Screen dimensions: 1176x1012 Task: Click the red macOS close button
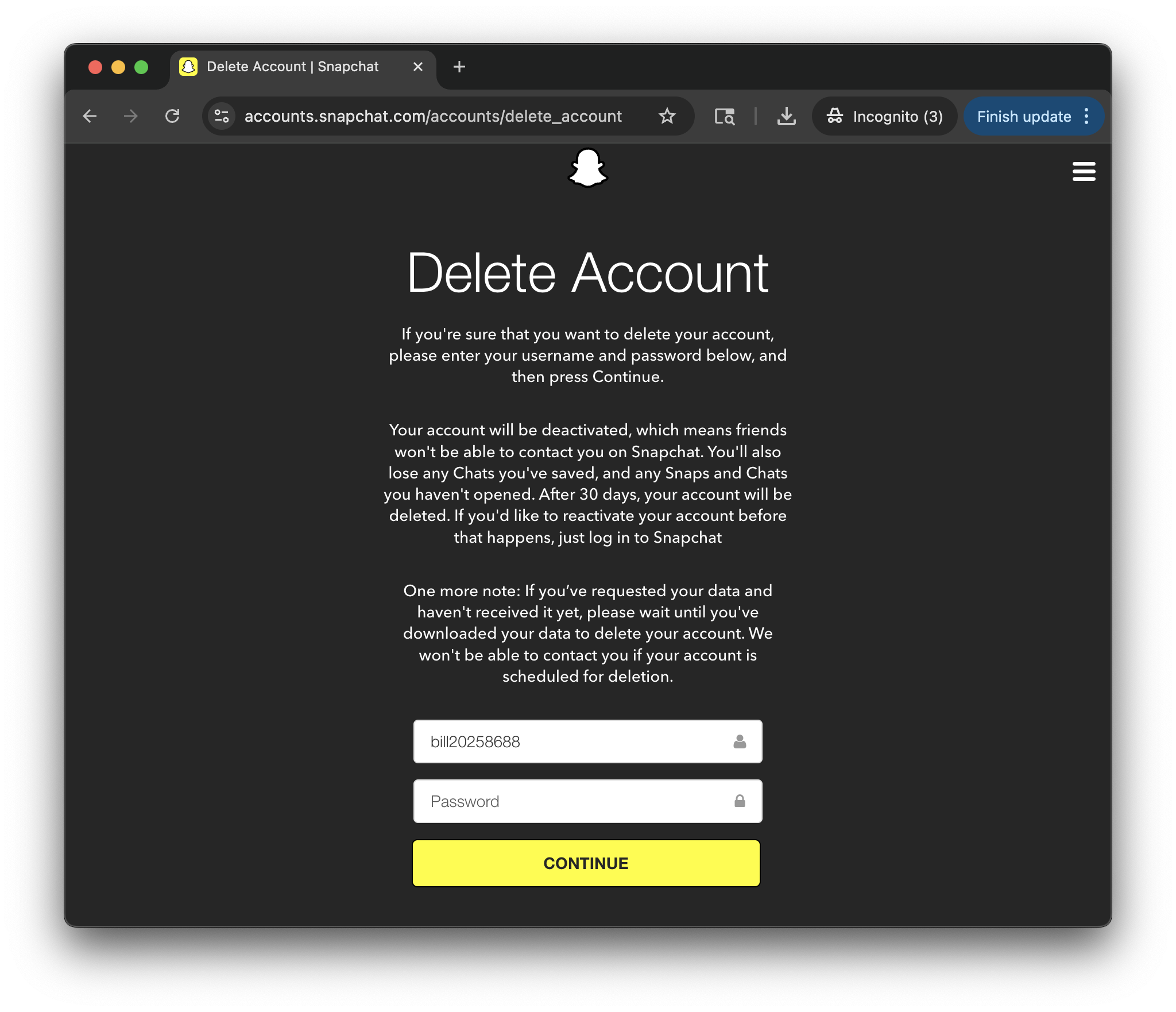click(95, 67)
